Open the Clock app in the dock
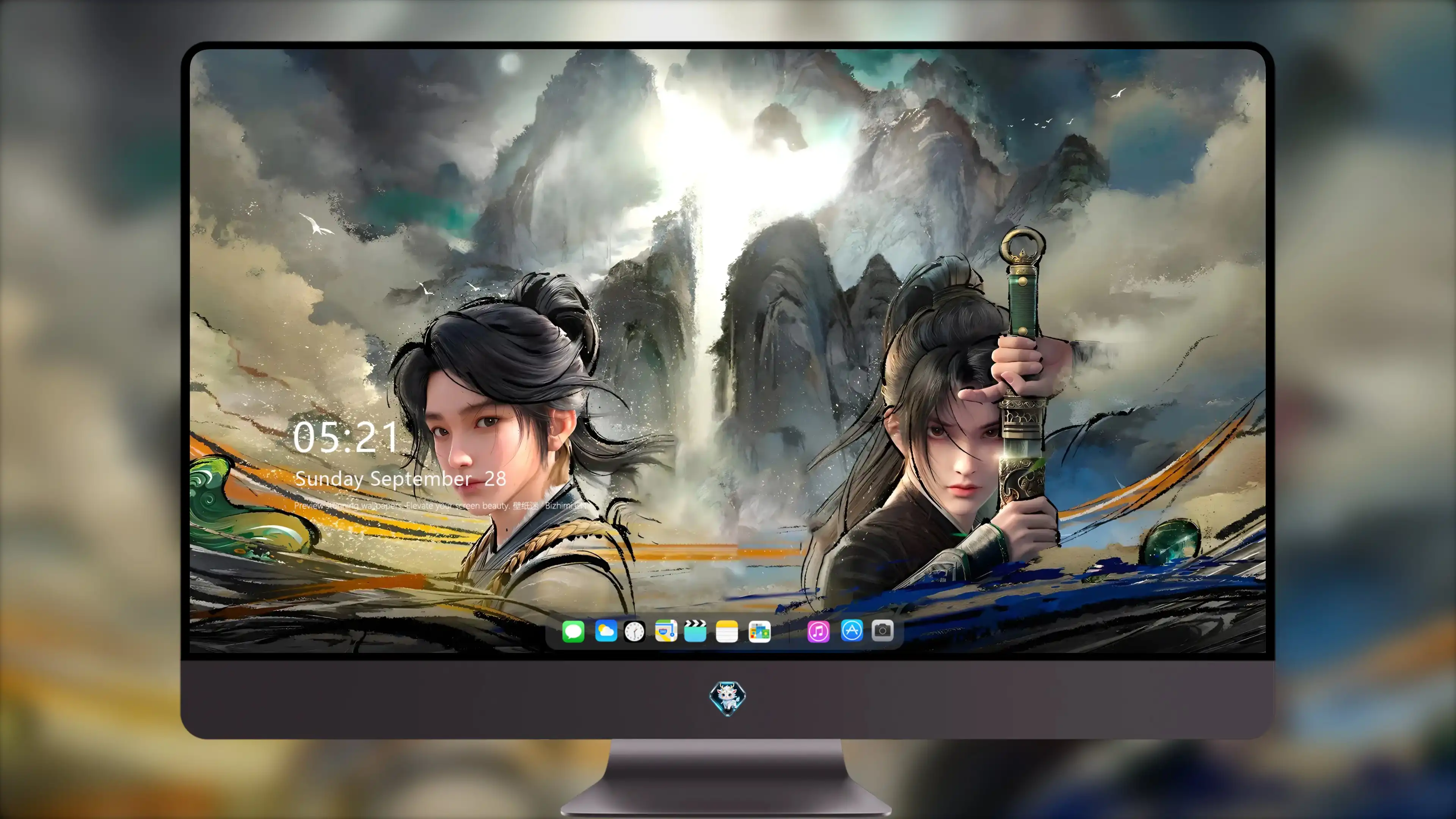The width and height of the screenshot is (1456, 819). click(x=634, y=631)
